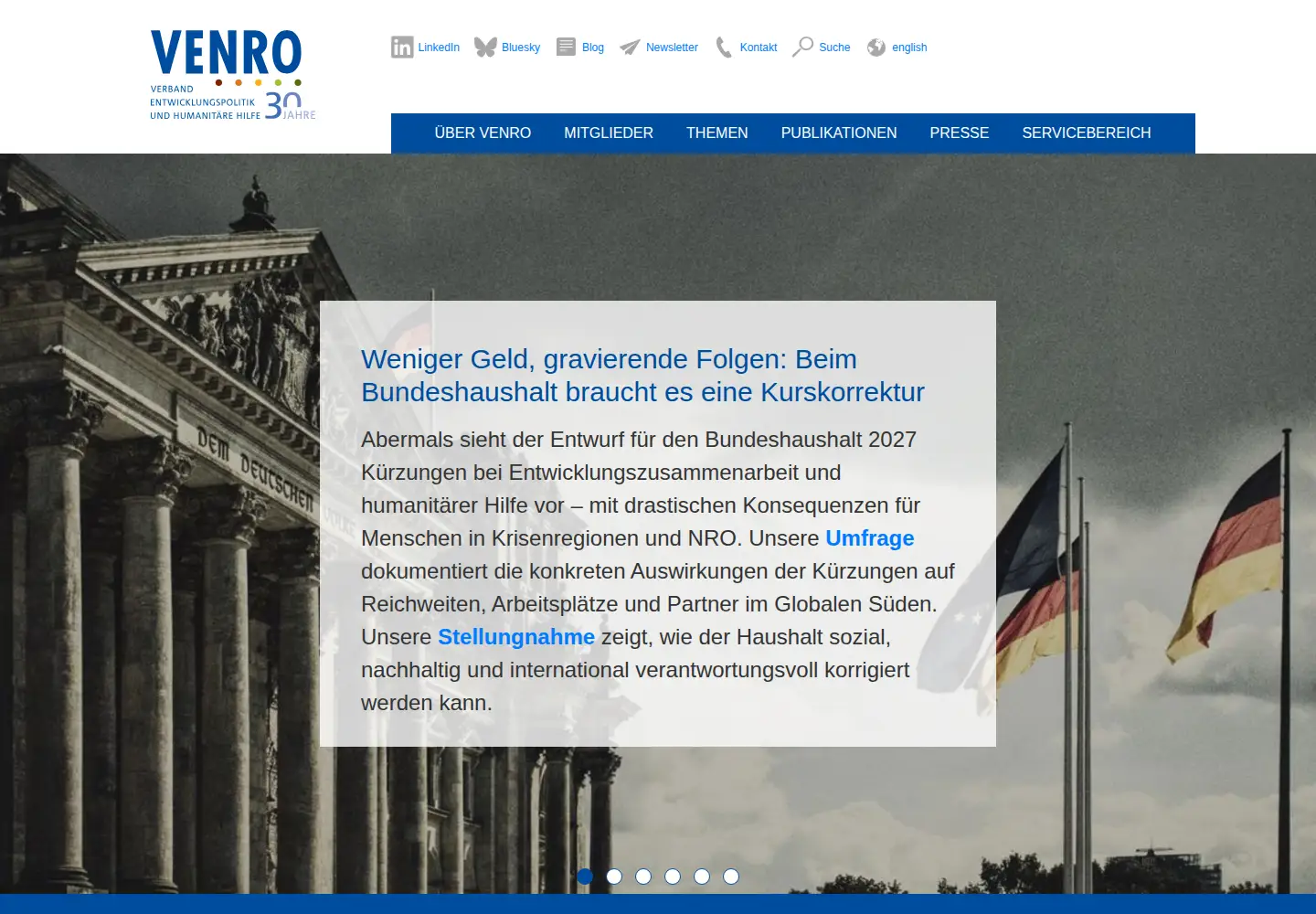
Task: Click the Blog page icon
Action: [x=567, y=47]
